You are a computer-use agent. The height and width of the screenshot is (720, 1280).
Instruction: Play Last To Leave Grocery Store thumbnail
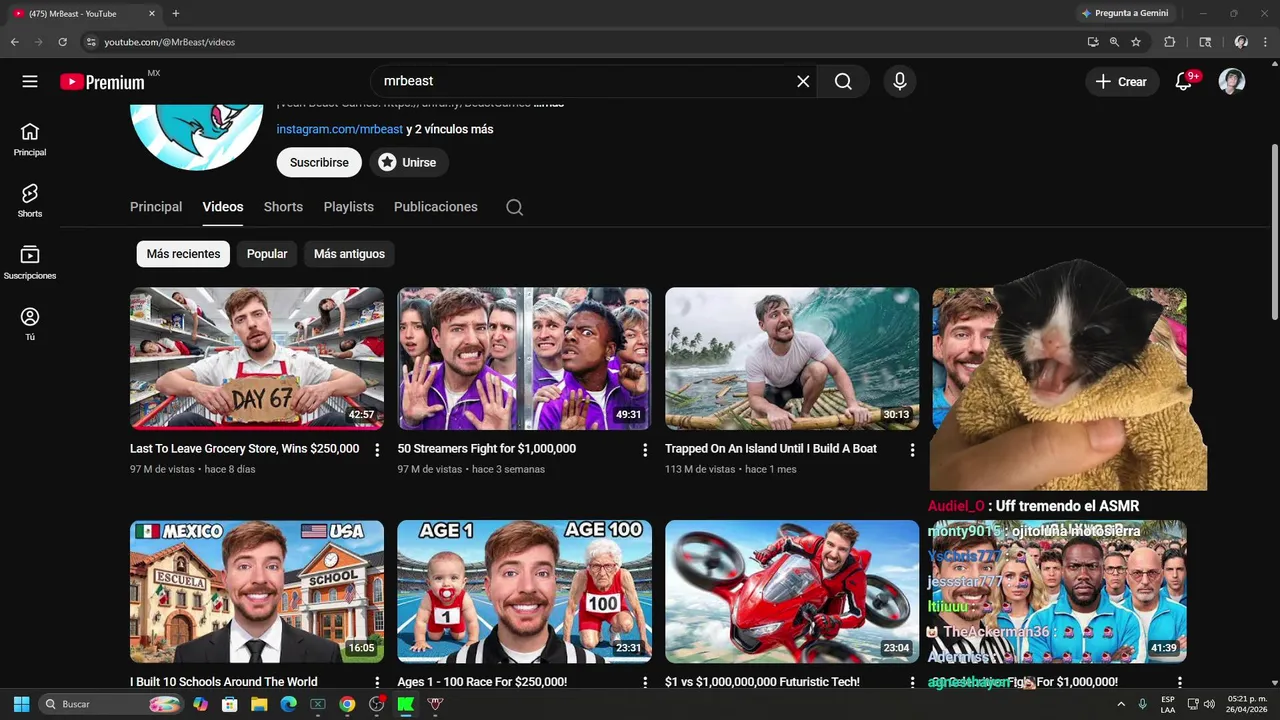[257, 359]
